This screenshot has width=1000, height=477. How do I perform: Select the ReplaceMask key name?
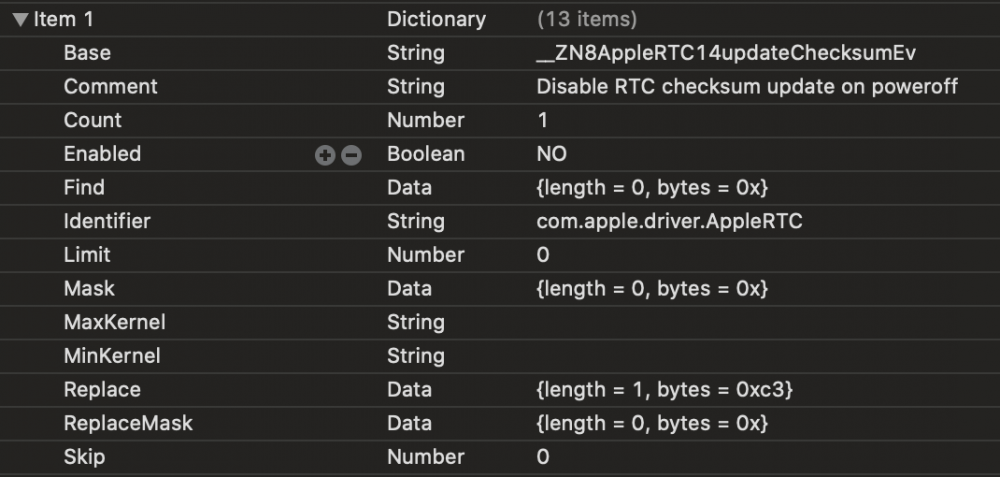tap(128, 423)
